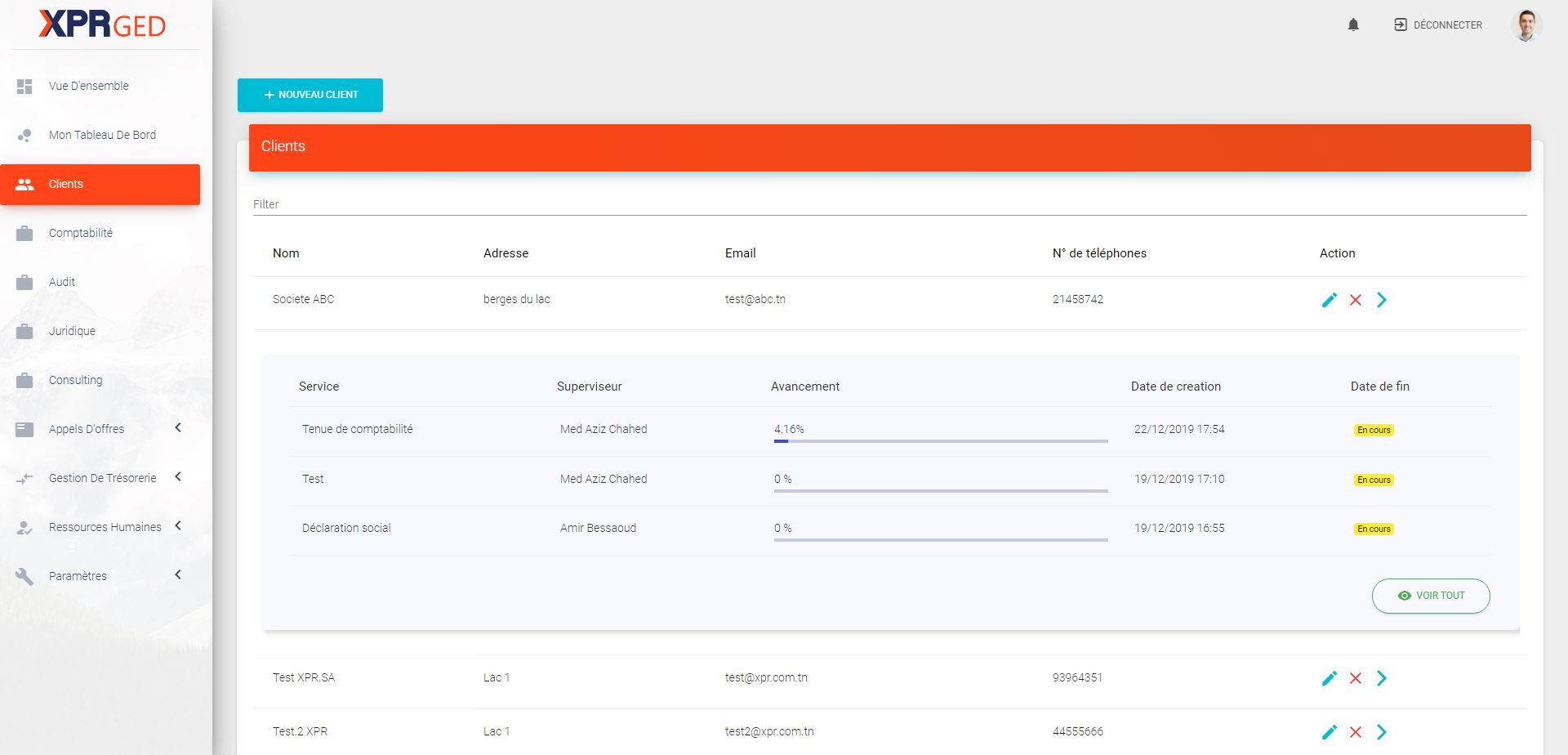This screenshot has width=1568, height=755.
Task: Delete Test.2 XPR with red X
Action: (1356, 732)
